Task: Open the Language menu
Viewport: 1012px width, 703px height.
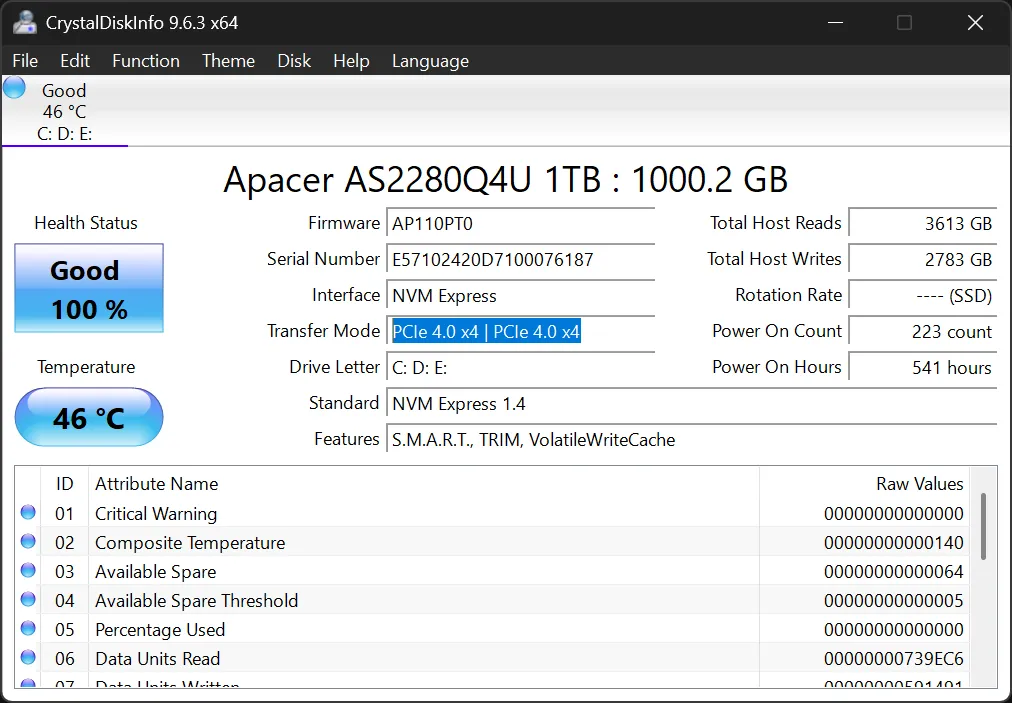Action: point(430,61)
